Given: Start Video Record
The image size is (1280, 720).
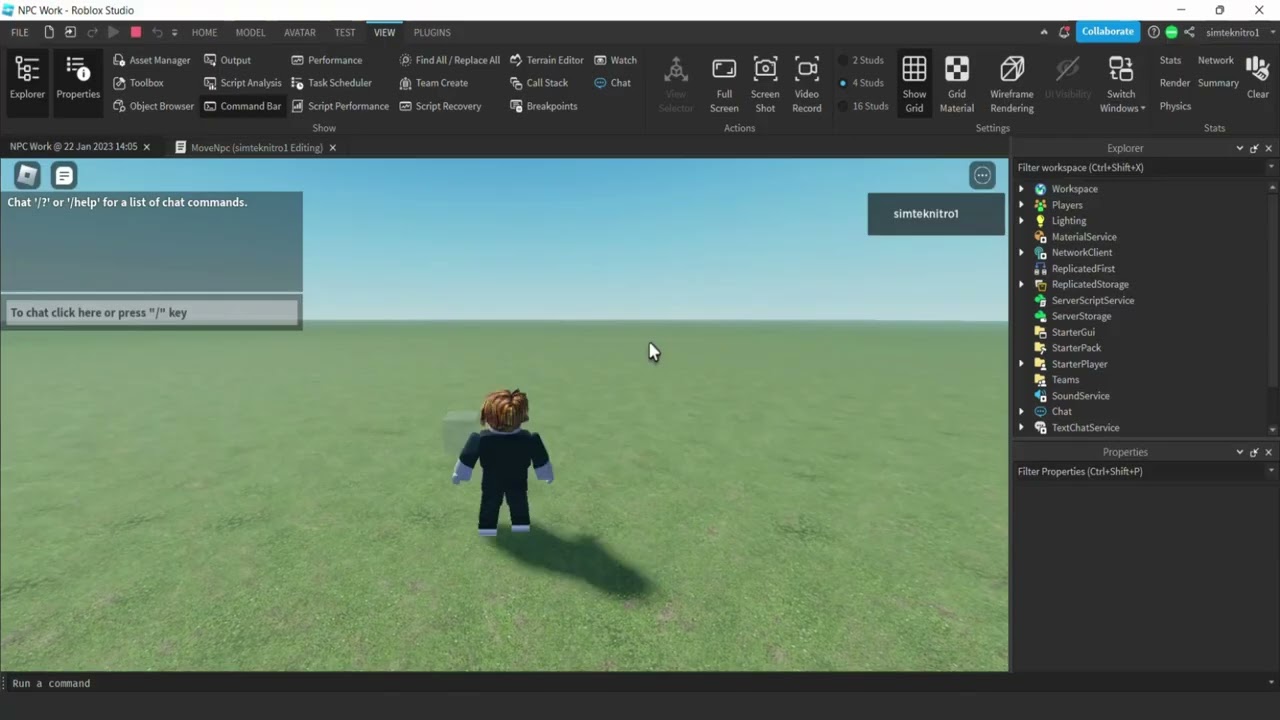Looking at the screenshot, I should coord(807,84).
